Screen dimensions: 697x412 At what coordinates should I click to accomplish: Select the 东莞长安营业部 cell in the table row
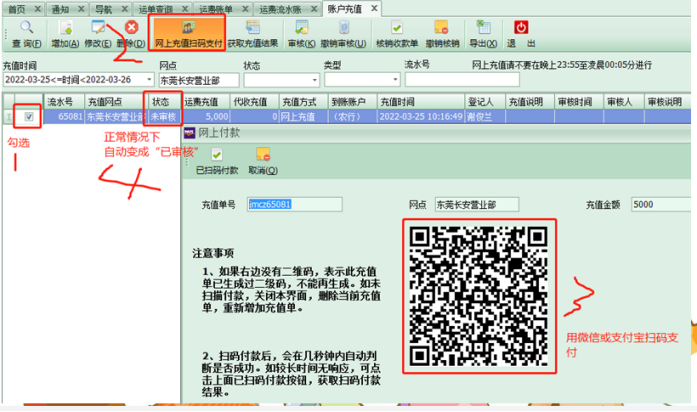click(x=114, y=117)
